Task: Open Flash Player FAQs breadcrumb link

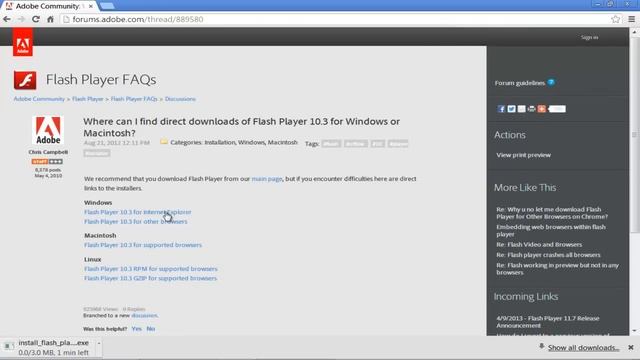Action: point(134,99)
